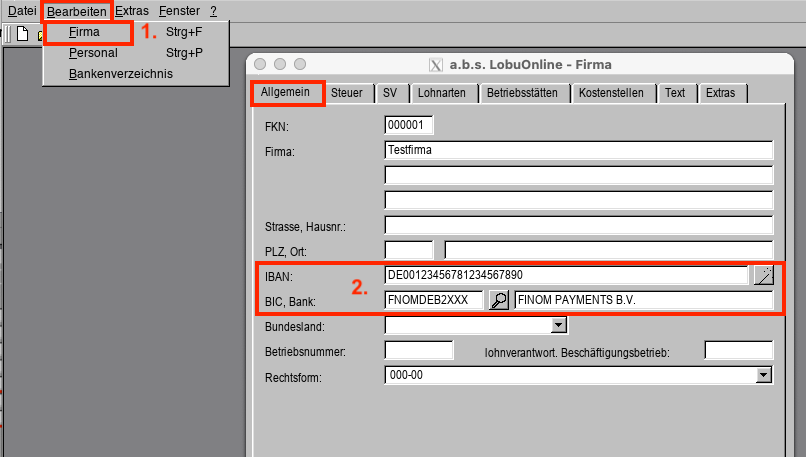This screenshot has width=806, height=457.
Task: Click the IBAN magic wand icon
Action: coord(763,275)
